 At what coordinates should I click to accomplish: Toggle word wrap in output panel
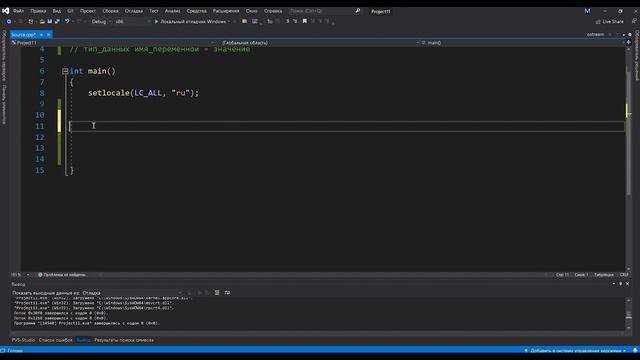click(227, 293)
